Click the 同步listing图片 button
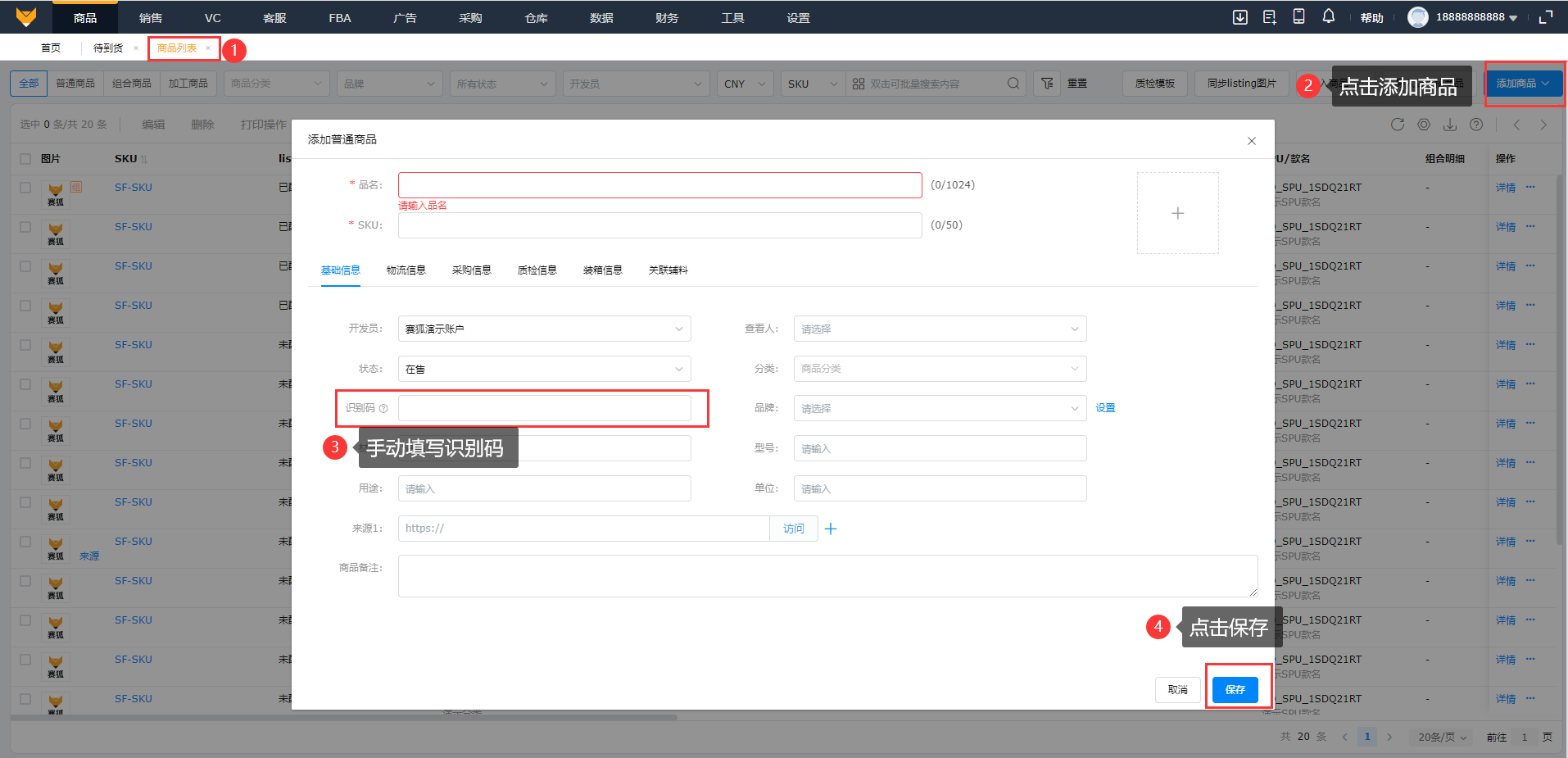The image size is (1568, 758). pyautogui.click(x=1242, y=84)
